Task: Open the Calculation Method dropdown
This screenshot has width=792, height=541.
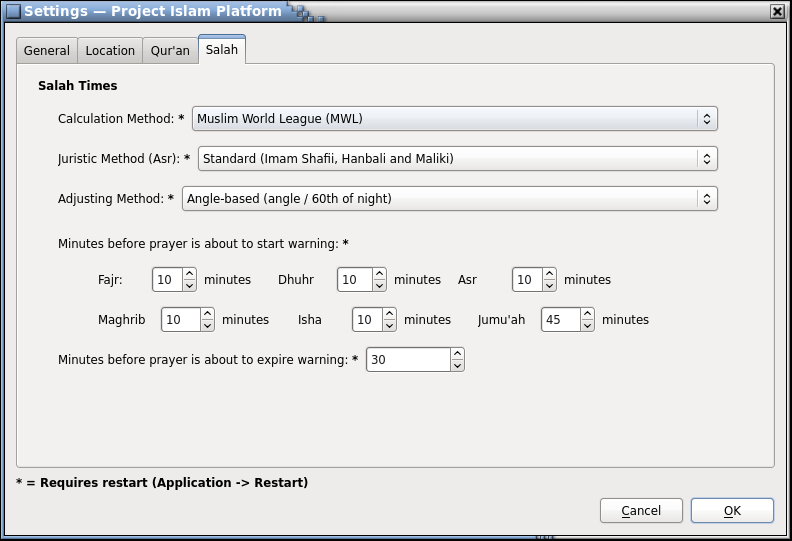Action: tap(455, 119)
